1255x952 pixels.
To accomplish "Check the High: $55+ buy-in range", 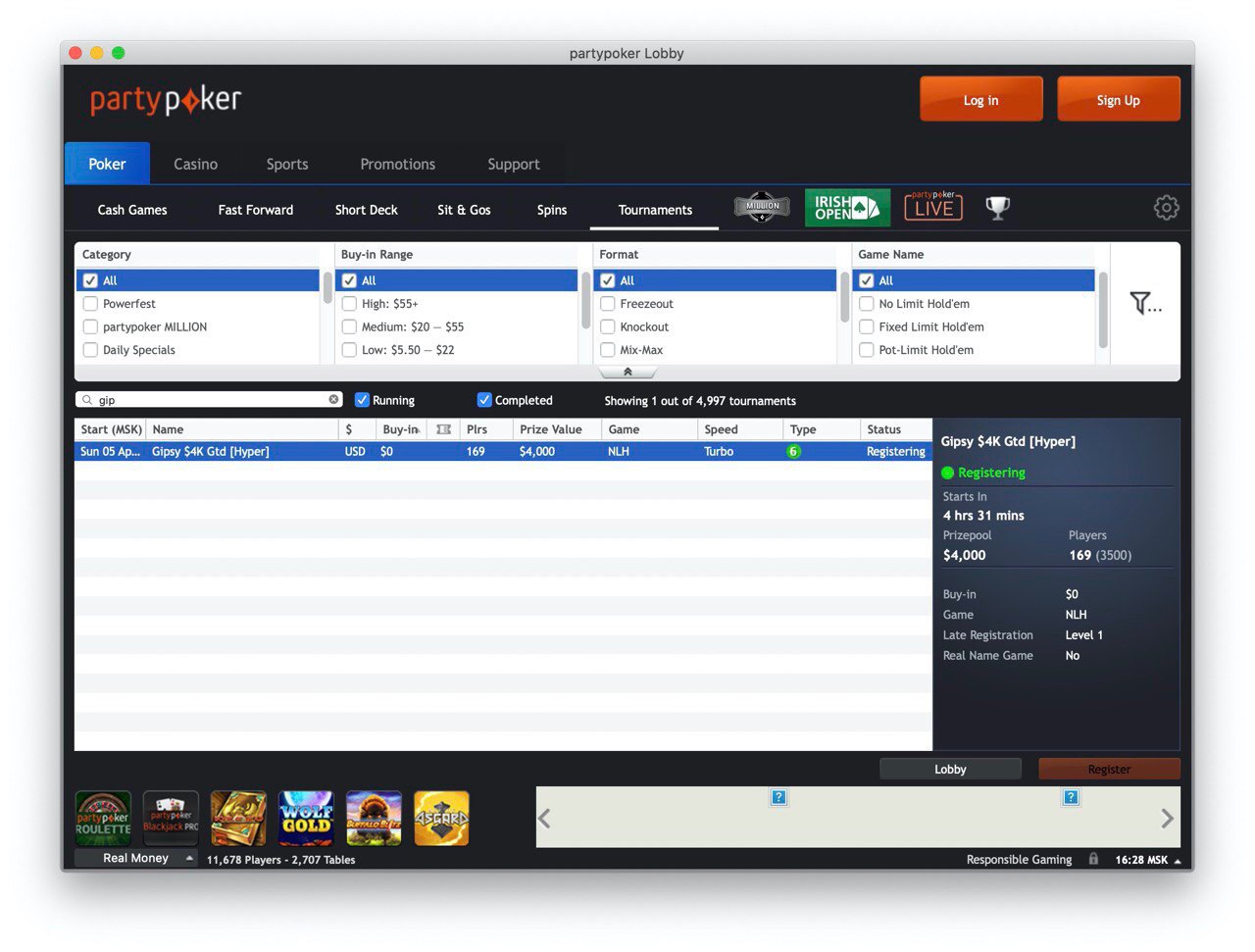I will (x=349, y=304).
